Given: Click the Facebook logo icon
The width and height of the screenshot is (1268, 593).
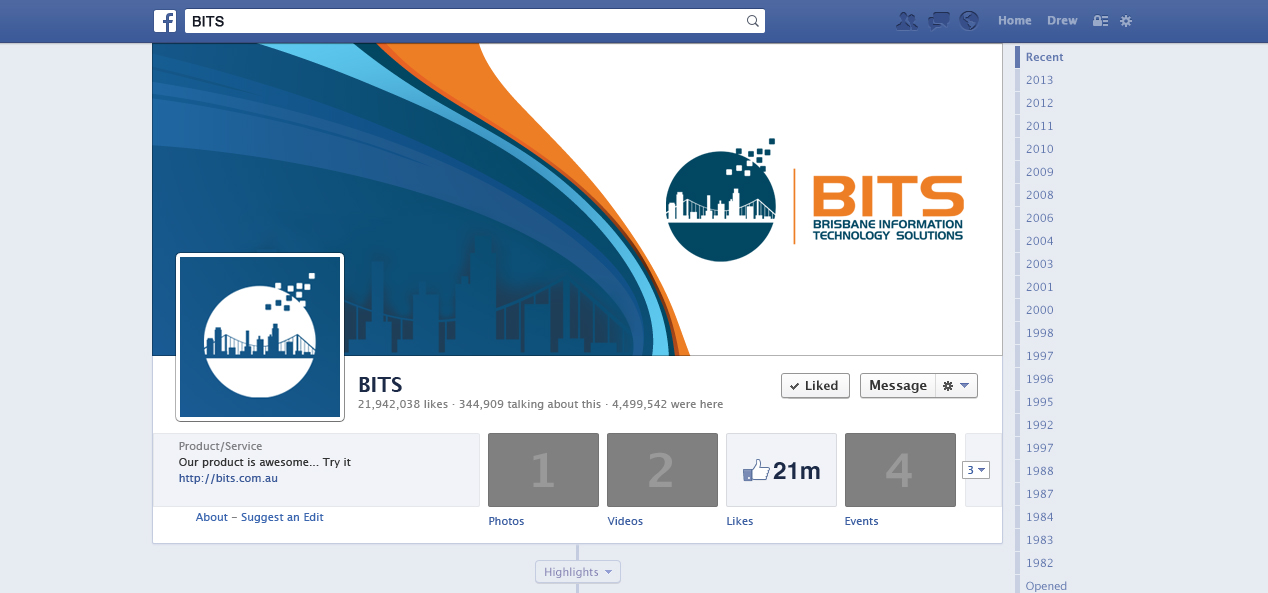Looking at the screenshot, I should coord(165,21).
